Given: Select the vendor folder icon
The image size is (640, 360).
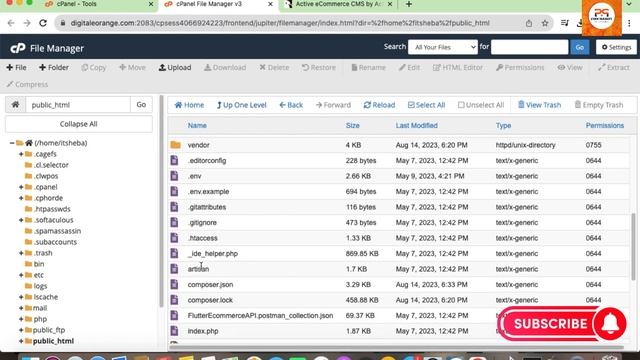Looking at the screenshot, I should (176, 145).
